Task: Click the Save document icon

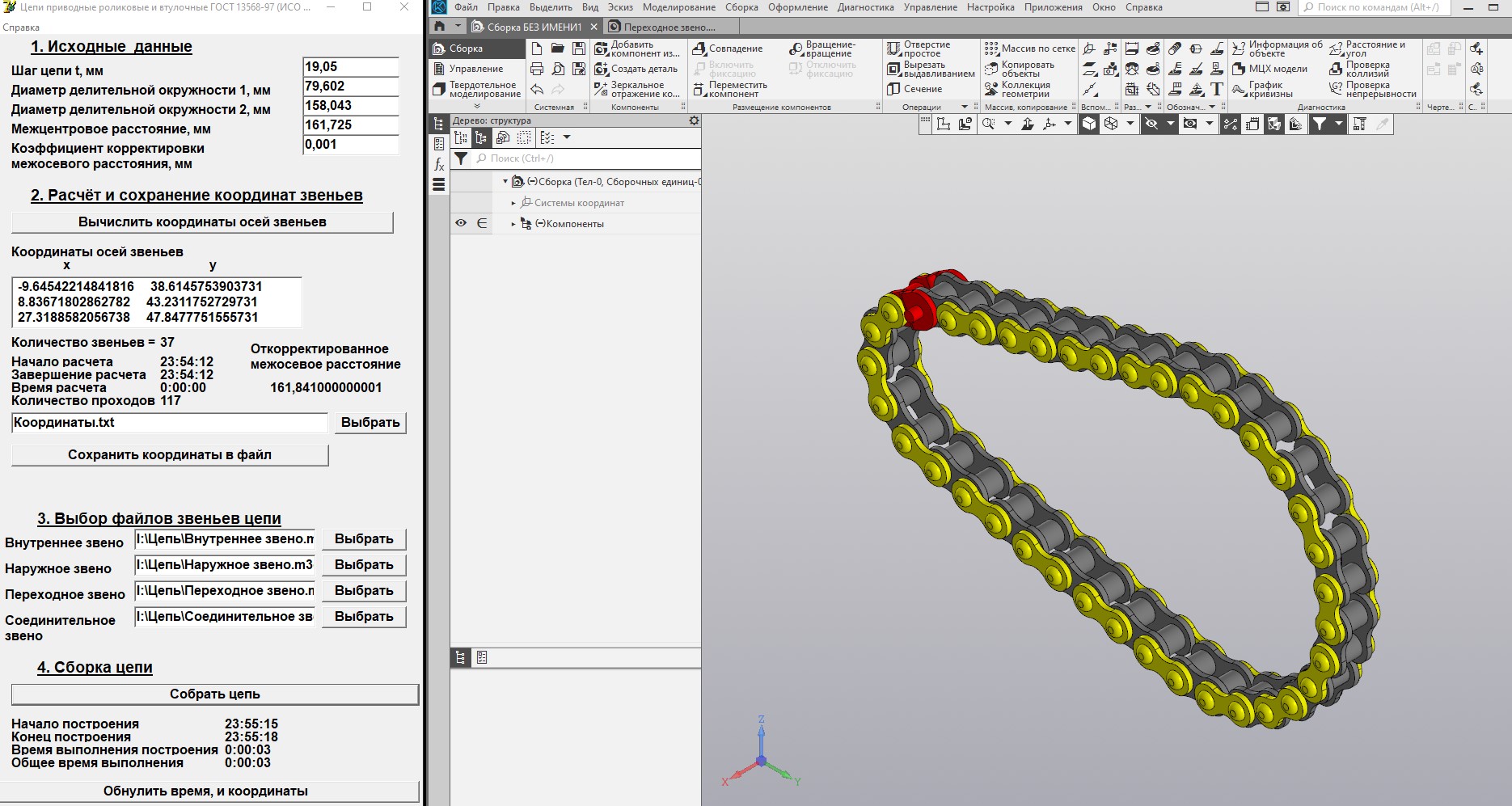Action: (x=579, y=49)
